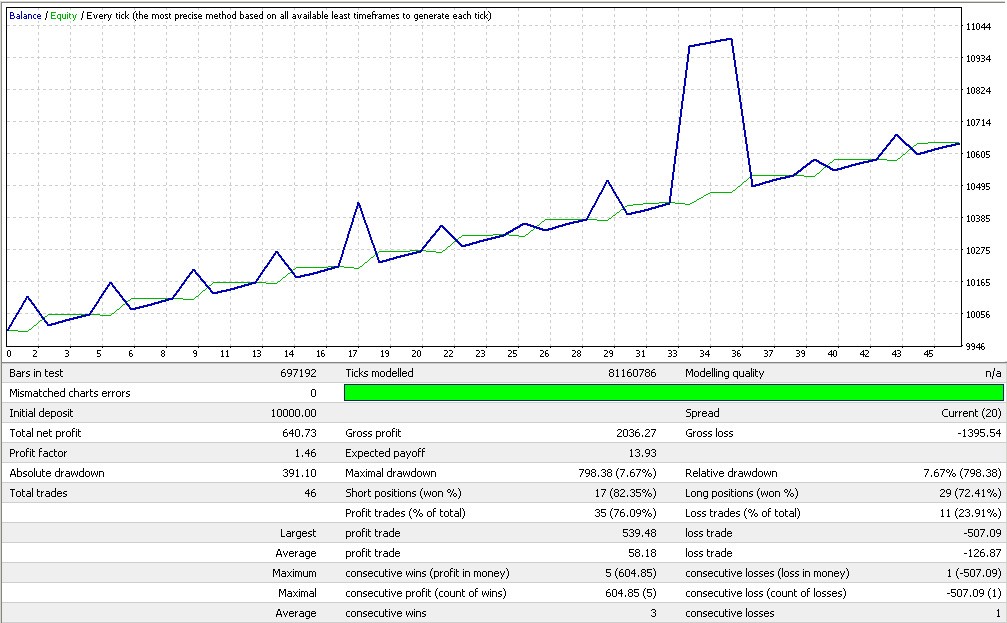Viewport: 1007px width, 623px height.
Task: Select the Profit factor value 1.46
Action: coord(305,453)
